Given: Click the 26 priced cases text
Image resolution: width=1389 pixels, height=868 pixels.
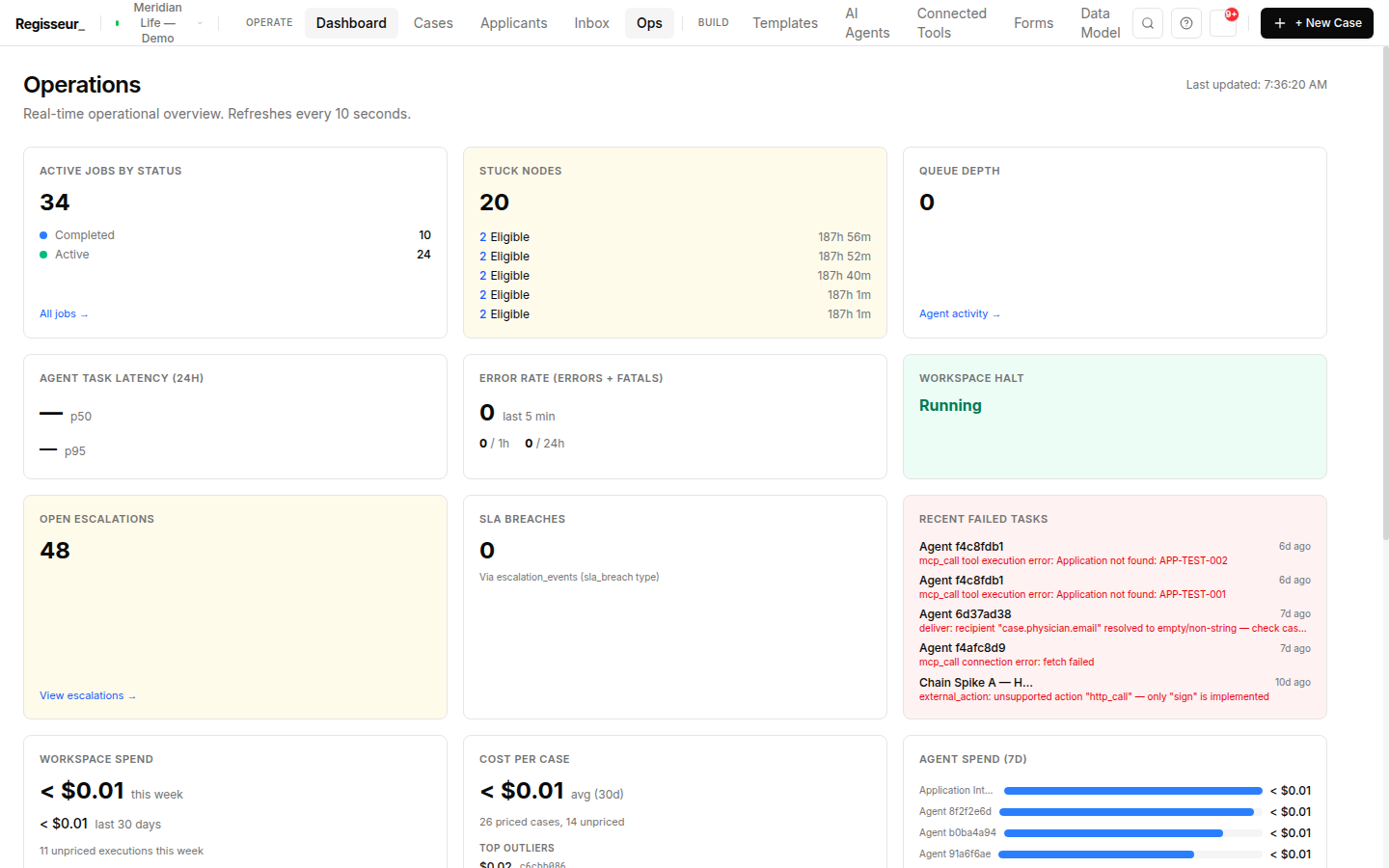Looking at the screenshot, I should click(x=552, y=823).
